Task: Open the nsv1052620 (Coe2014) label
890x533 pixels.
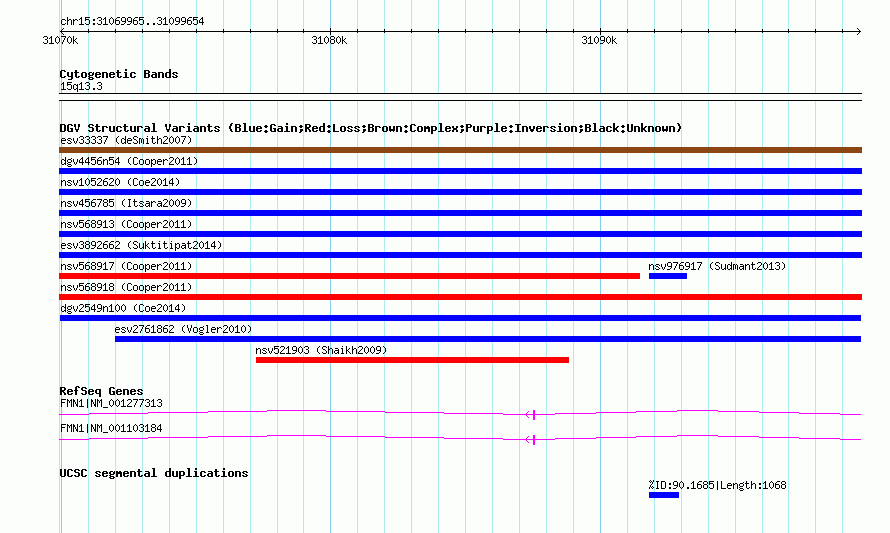Action: pos(120,182)
